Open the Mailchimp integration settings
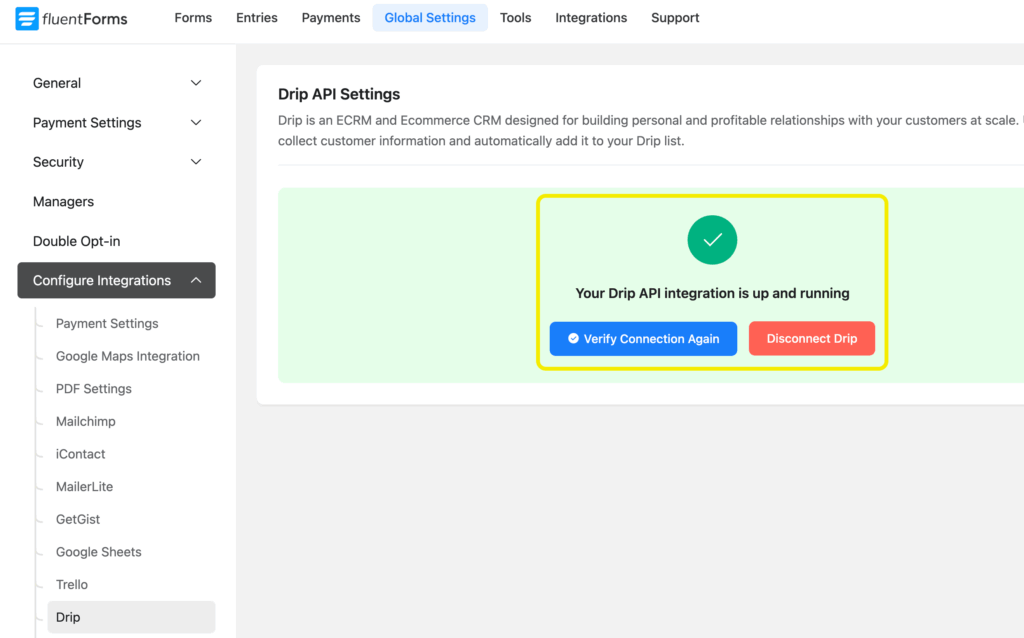 (85, 421)
